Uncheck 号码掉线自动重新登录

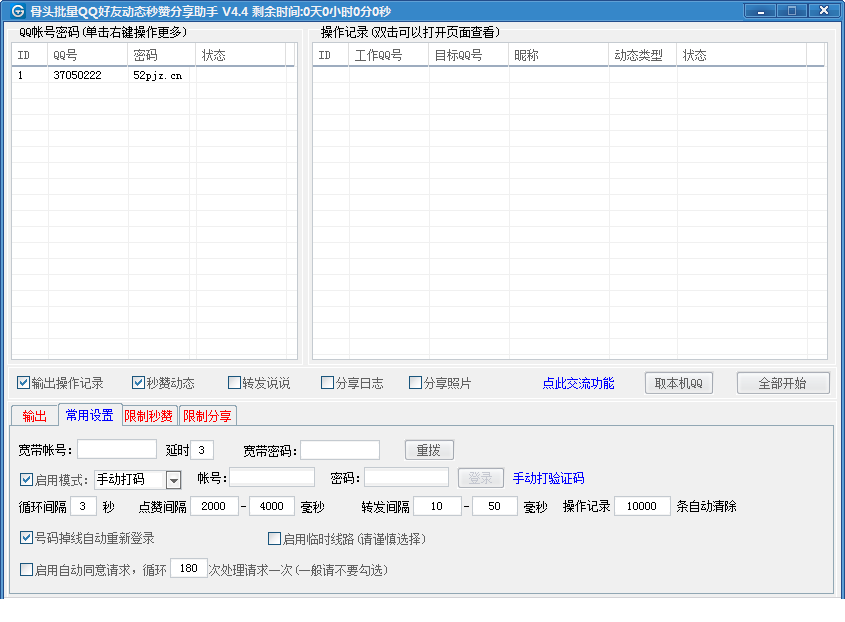(x=26, y=537)
